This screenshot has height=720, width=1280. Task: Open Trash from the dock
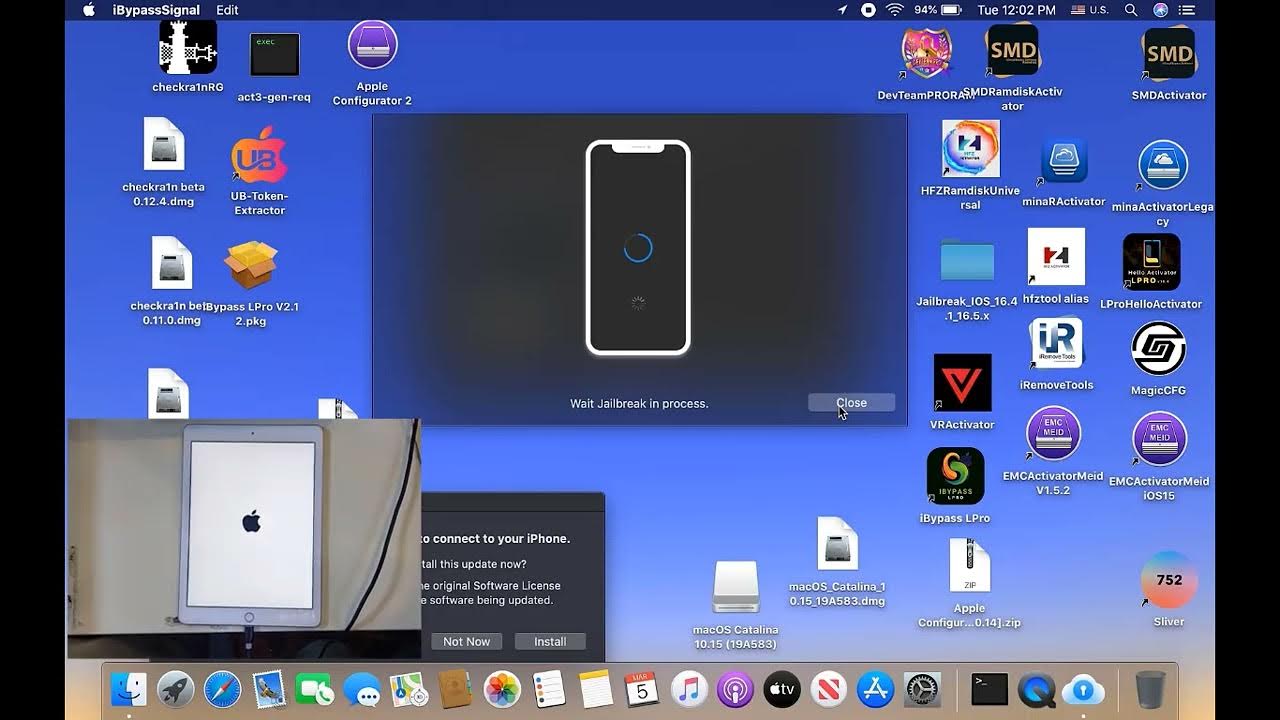pos(1151,690)
